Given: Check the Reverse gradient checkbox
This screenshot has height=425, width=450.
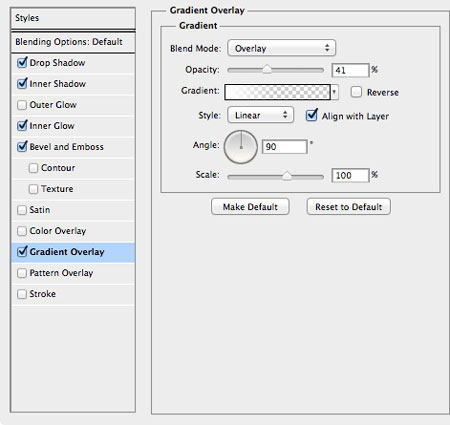Looking at the screenshot, I should point(356,92).
